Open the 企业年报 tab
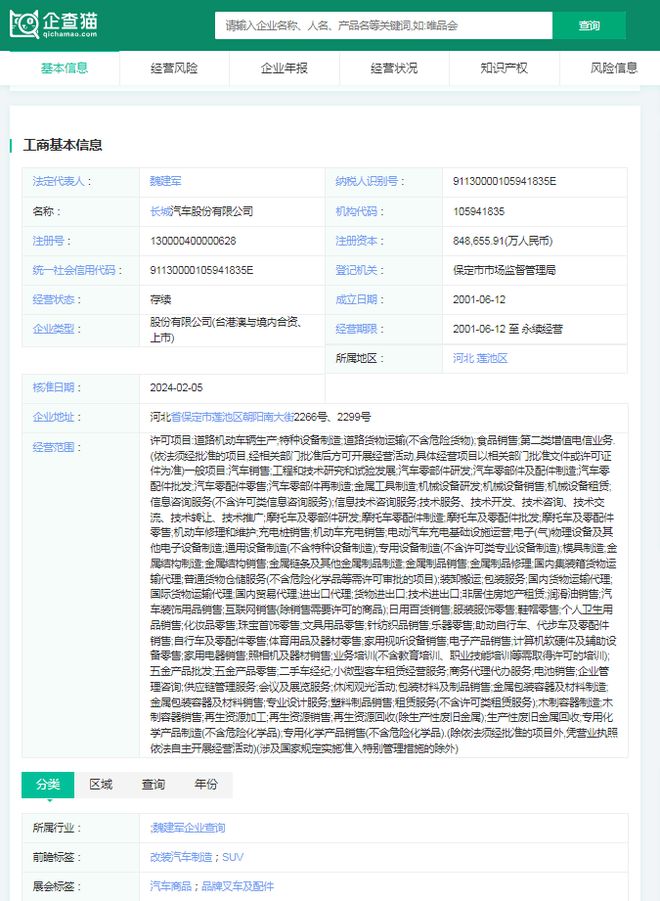Viewport: 660px width, 901px height. tap(284, 68)
